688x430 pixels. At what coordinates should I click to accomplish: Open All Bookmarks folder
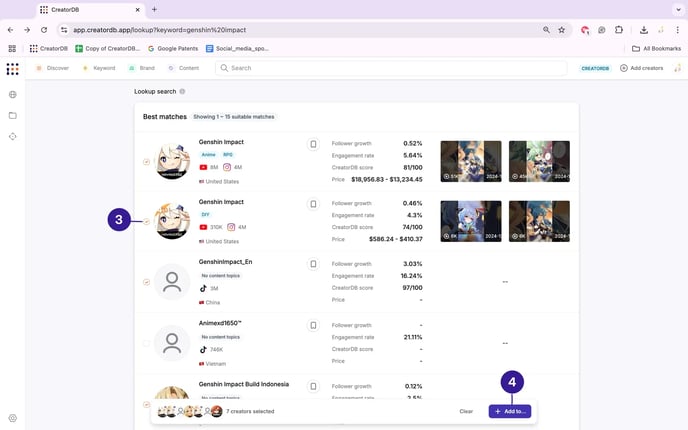click(x=656, y=49)
